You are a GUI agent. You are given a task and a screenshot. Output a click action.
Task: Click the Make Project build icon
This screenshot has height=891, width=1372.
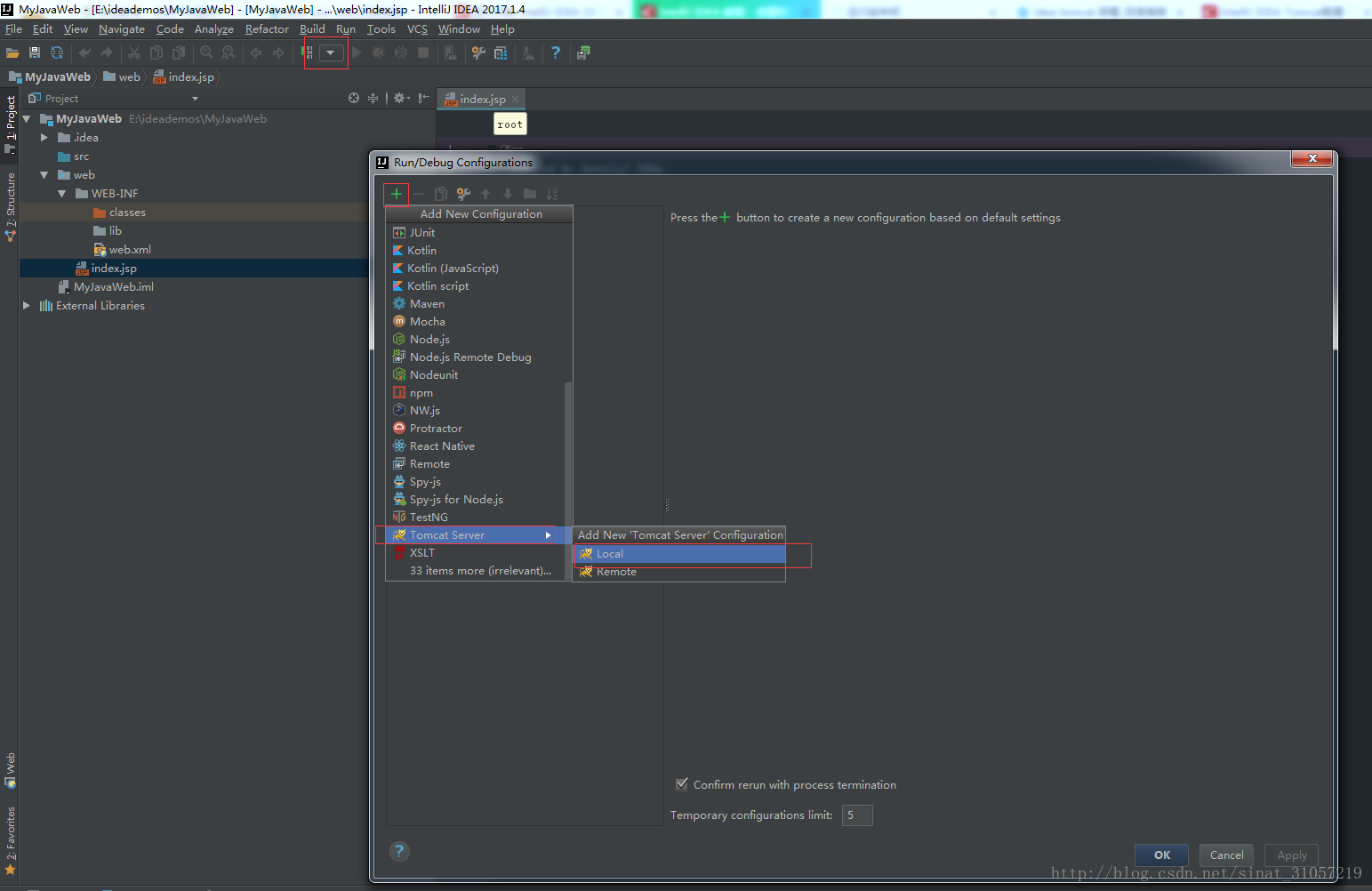(x=309, y=52)
